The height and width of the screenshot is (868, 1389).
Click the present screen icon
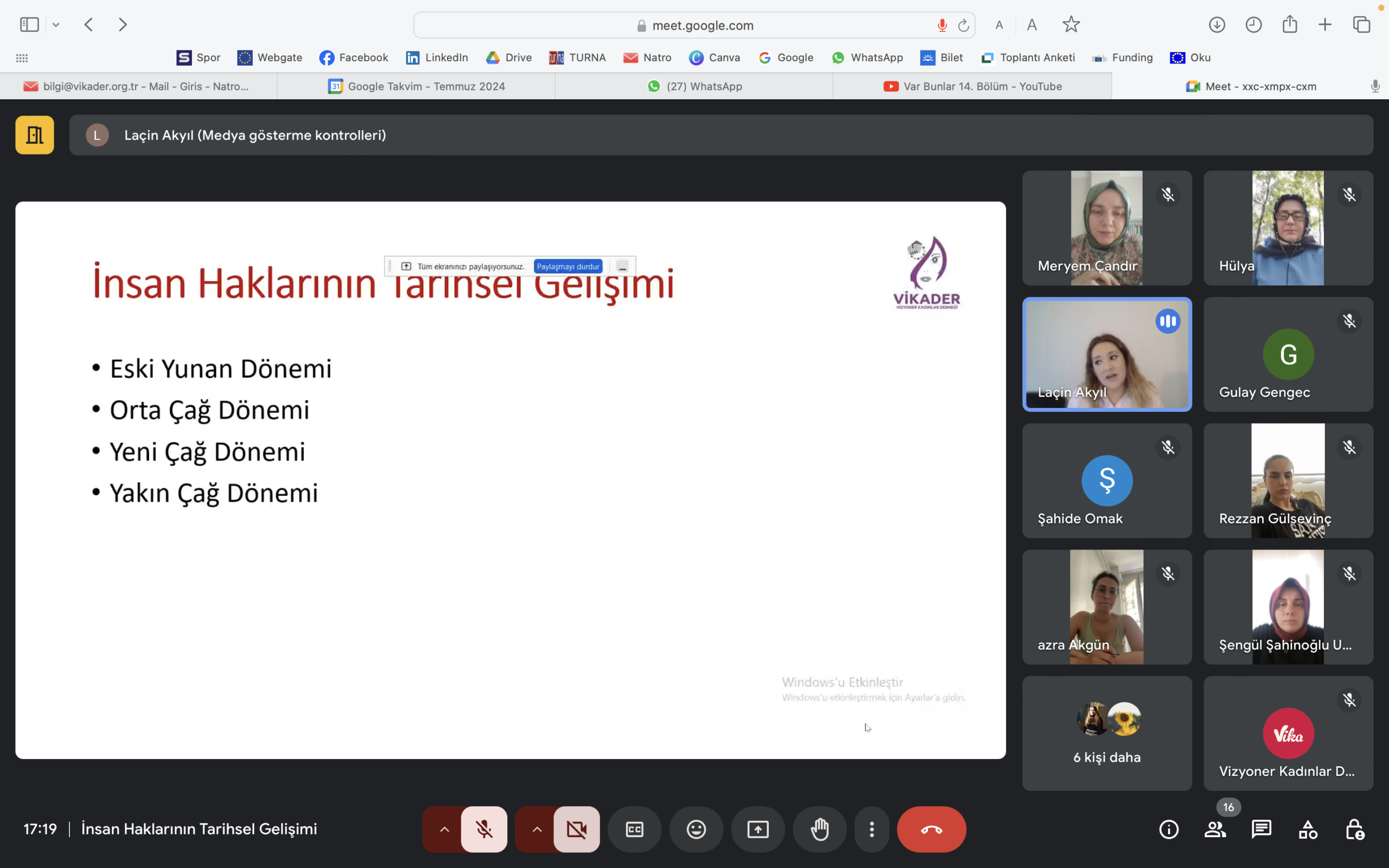757,829
